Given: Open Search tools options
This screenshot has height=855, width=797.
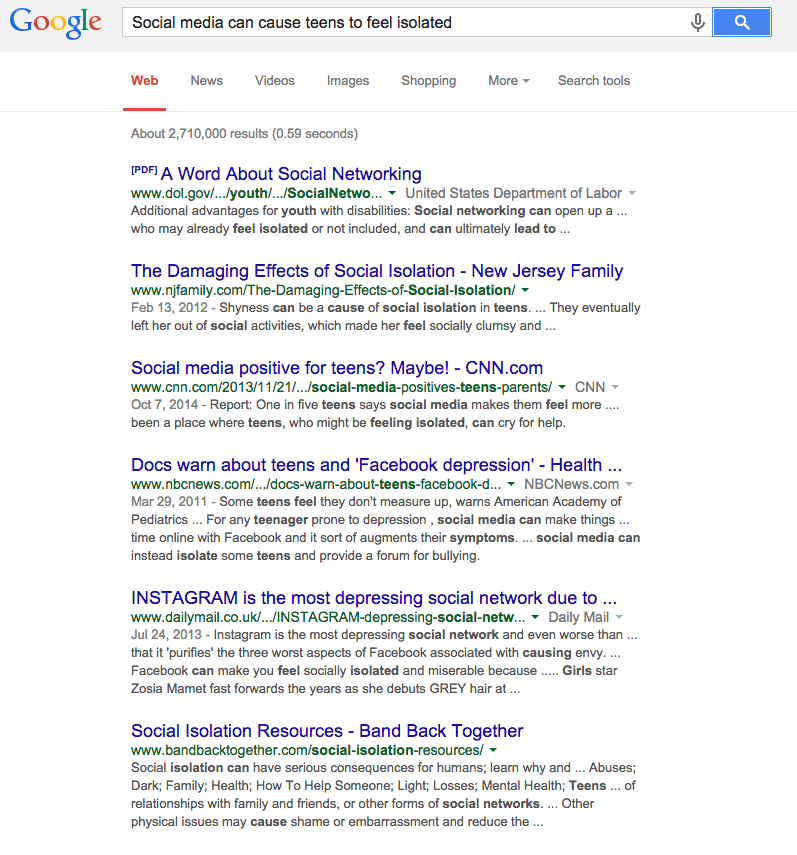Looking at the screenshot, I should coord(594,81).
